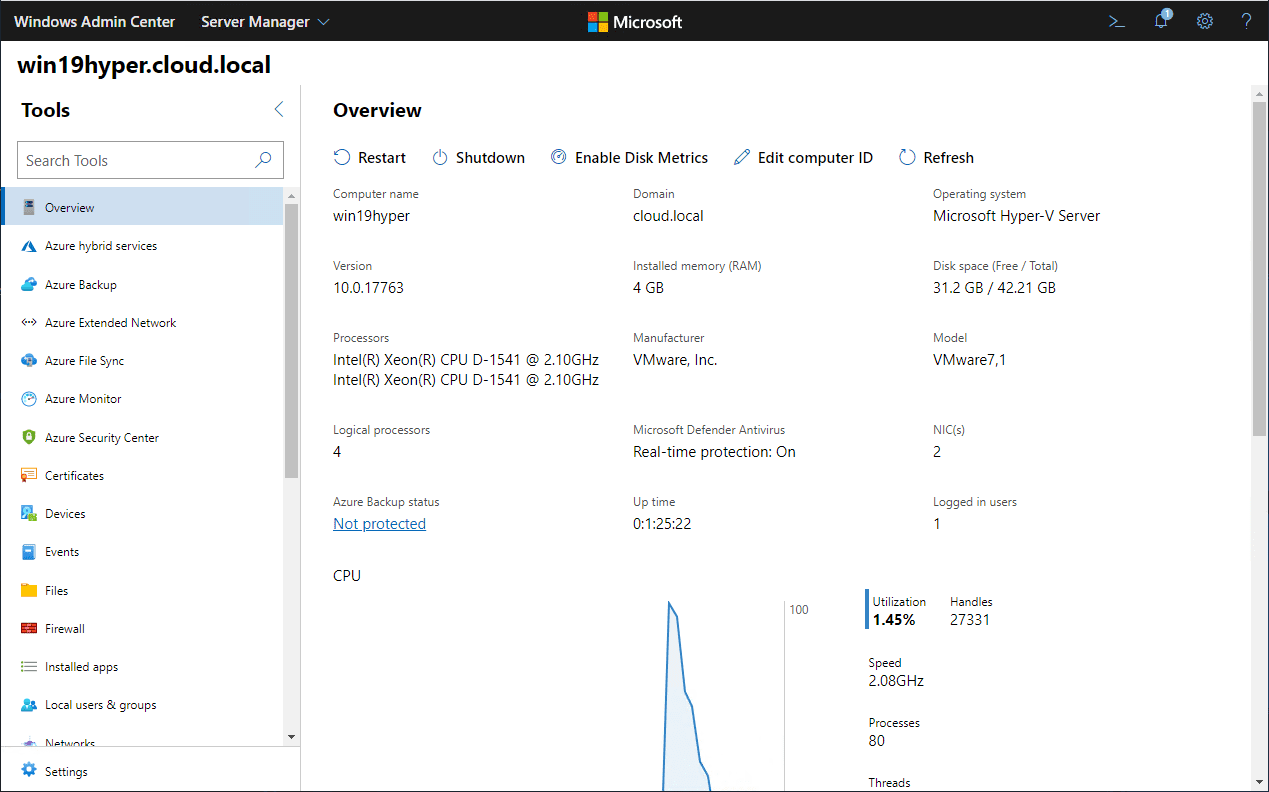This screenshot has height=792, width=1269.
Task: Open the Certificates tool
Action: pos(73,475)
